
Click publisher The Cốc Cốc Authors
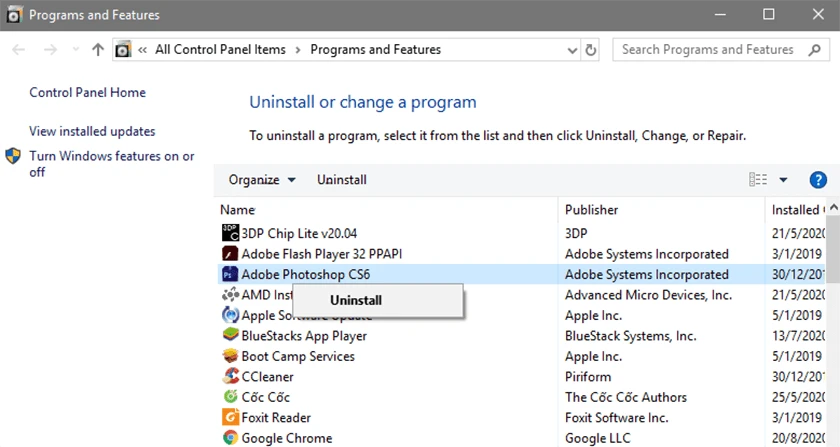coord(626,397)
